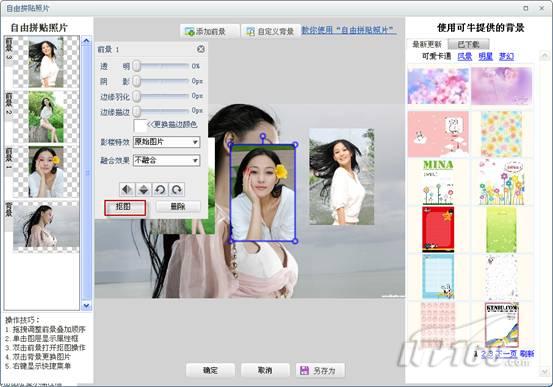Viewport: 553px width, 387px height.
Task: Close the 前景 1 properties panel
Action: (x=201, y=49)
